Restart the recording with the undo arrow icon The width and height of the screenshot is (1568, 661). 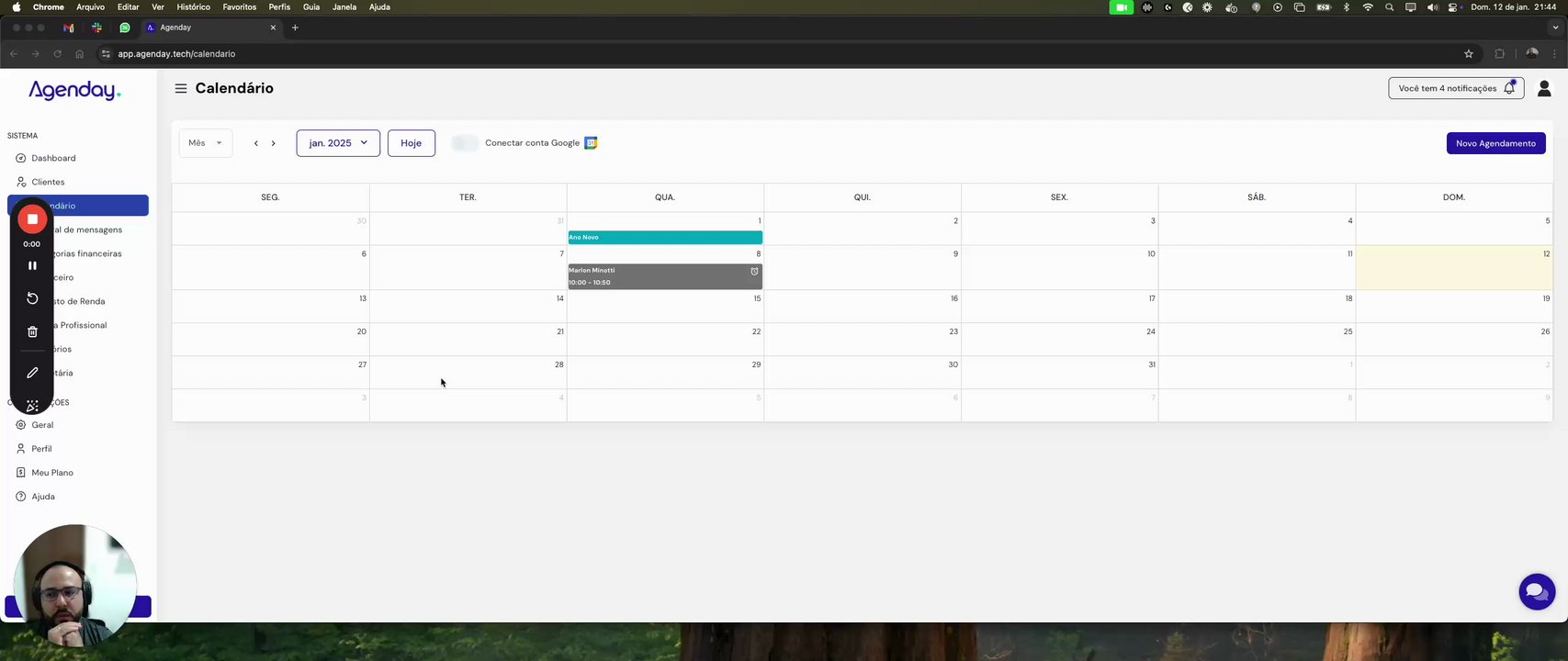tap(32, 298)
